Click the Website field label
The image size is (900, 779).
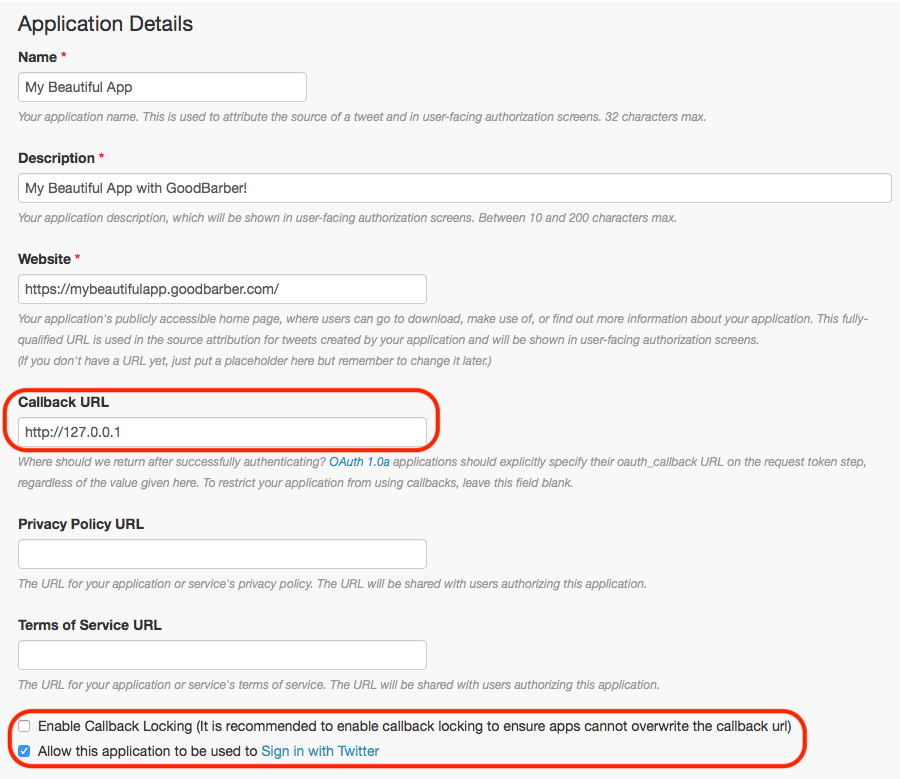click(44, 259)
